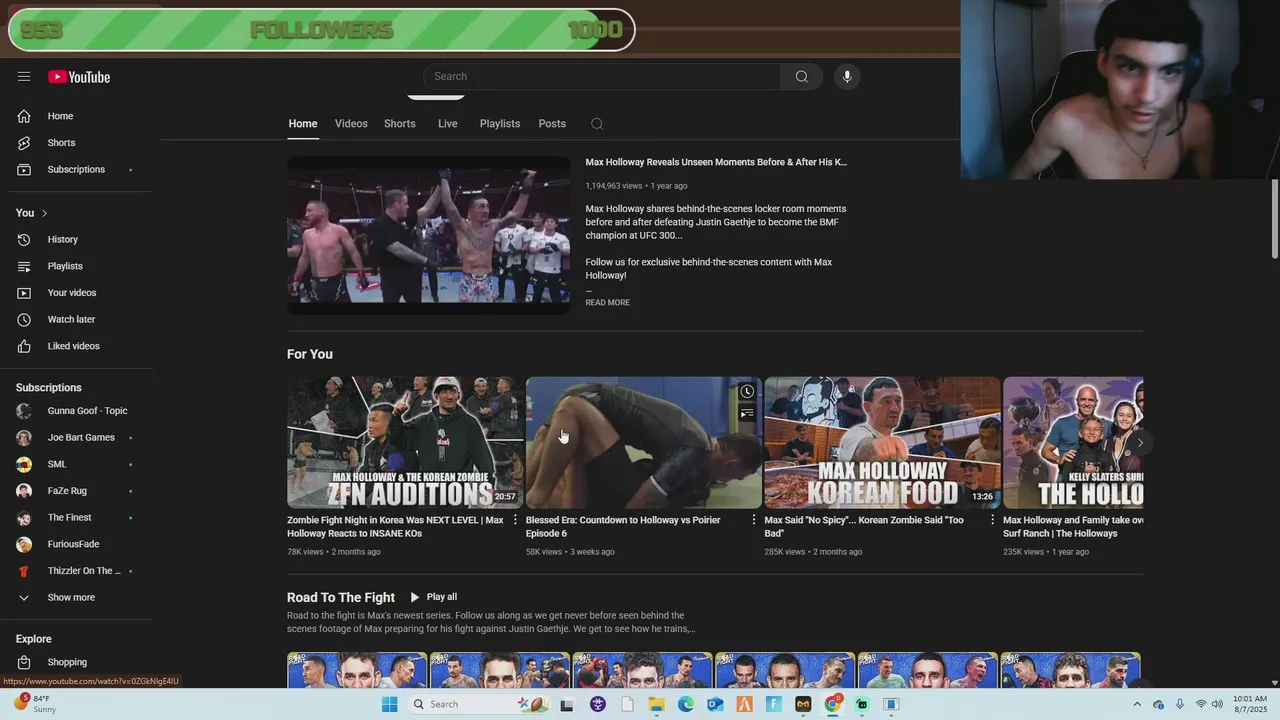The width and height of the screenshot is (1280, 720).
Task: Play the featured Max Holloway BMF video thumbnail
Action: coord(428,235)
